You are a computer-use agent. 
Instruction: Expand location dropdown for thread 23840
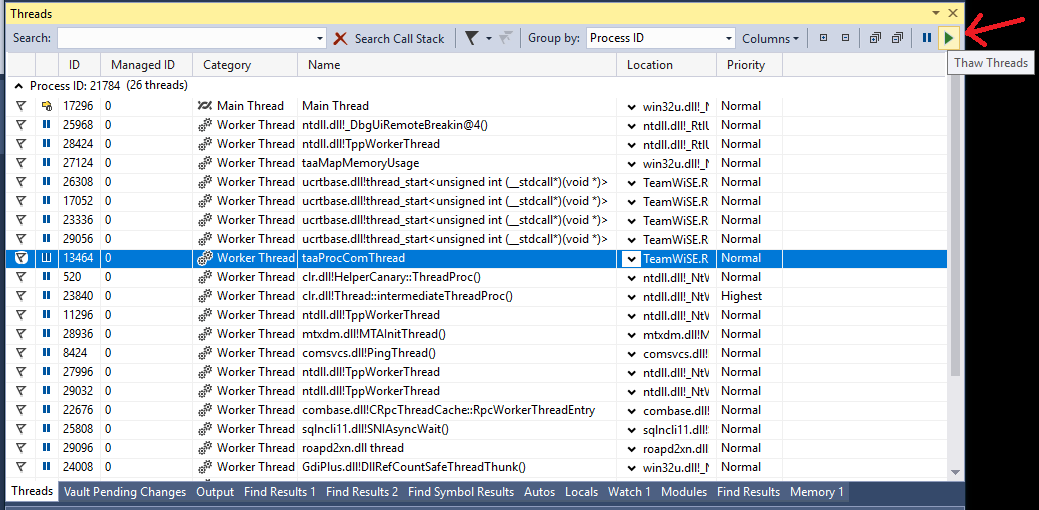click(x=631, y=297)
